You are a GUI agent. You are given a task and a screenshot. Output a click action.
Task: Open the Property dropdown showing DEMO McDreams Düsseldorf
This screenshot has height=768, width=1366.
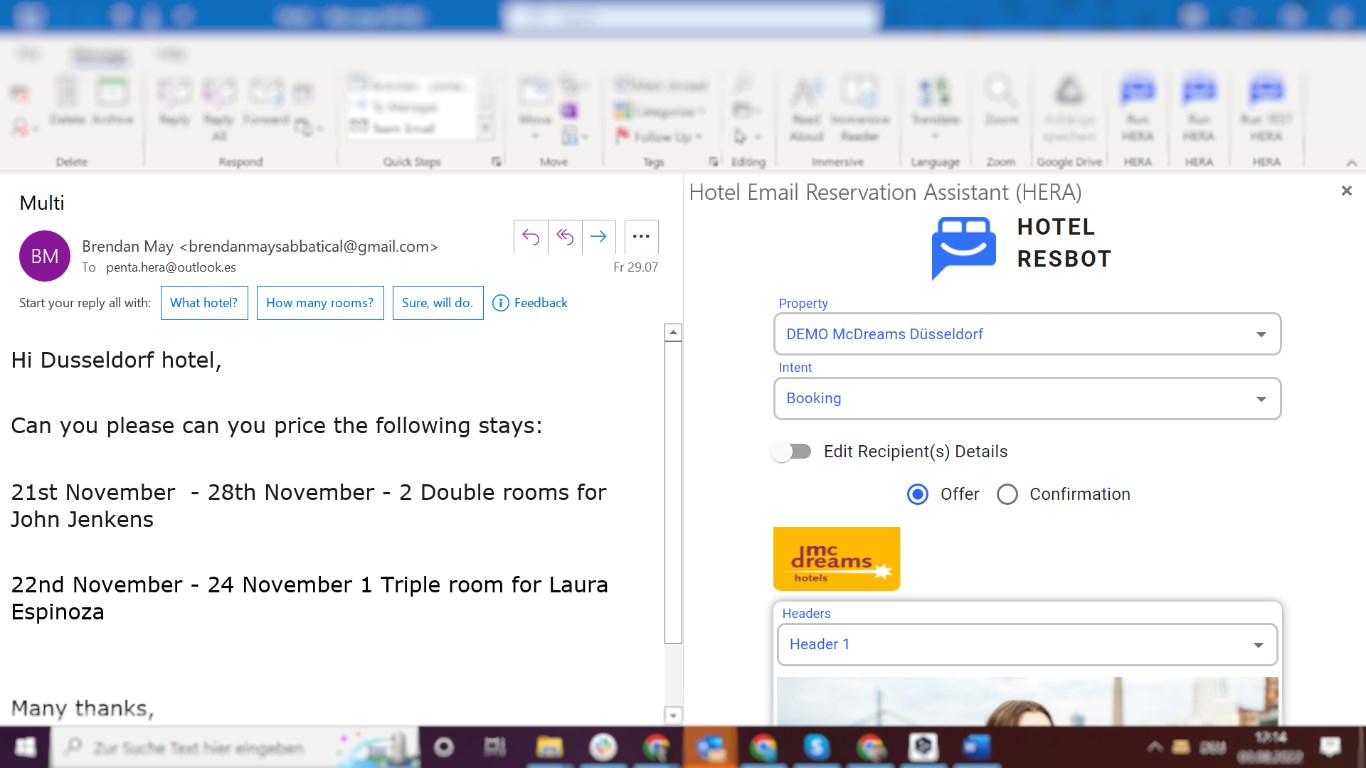pos(1027,334)
